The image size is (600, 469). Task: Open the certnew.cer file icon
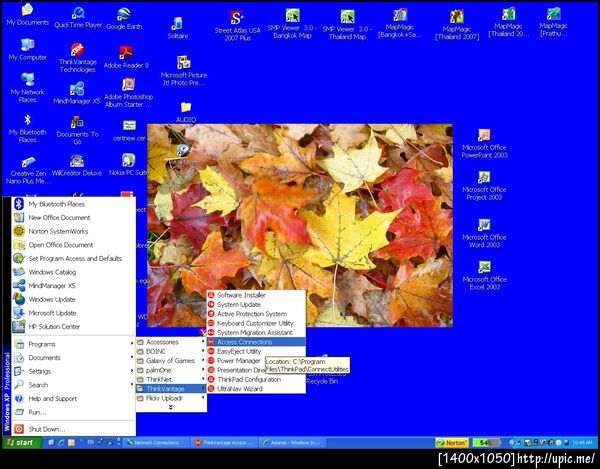(x=129, y=131)
